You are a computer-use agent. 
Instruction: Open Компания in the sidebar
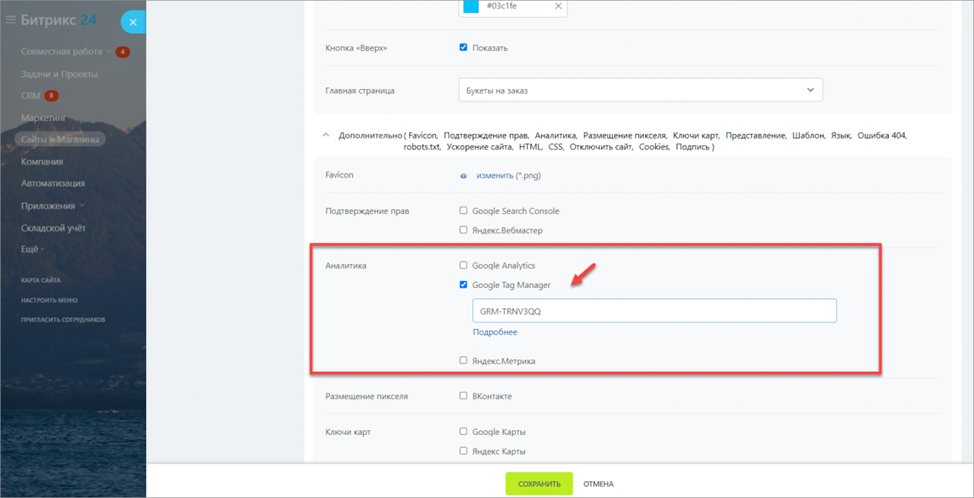[x=42, y=161]
